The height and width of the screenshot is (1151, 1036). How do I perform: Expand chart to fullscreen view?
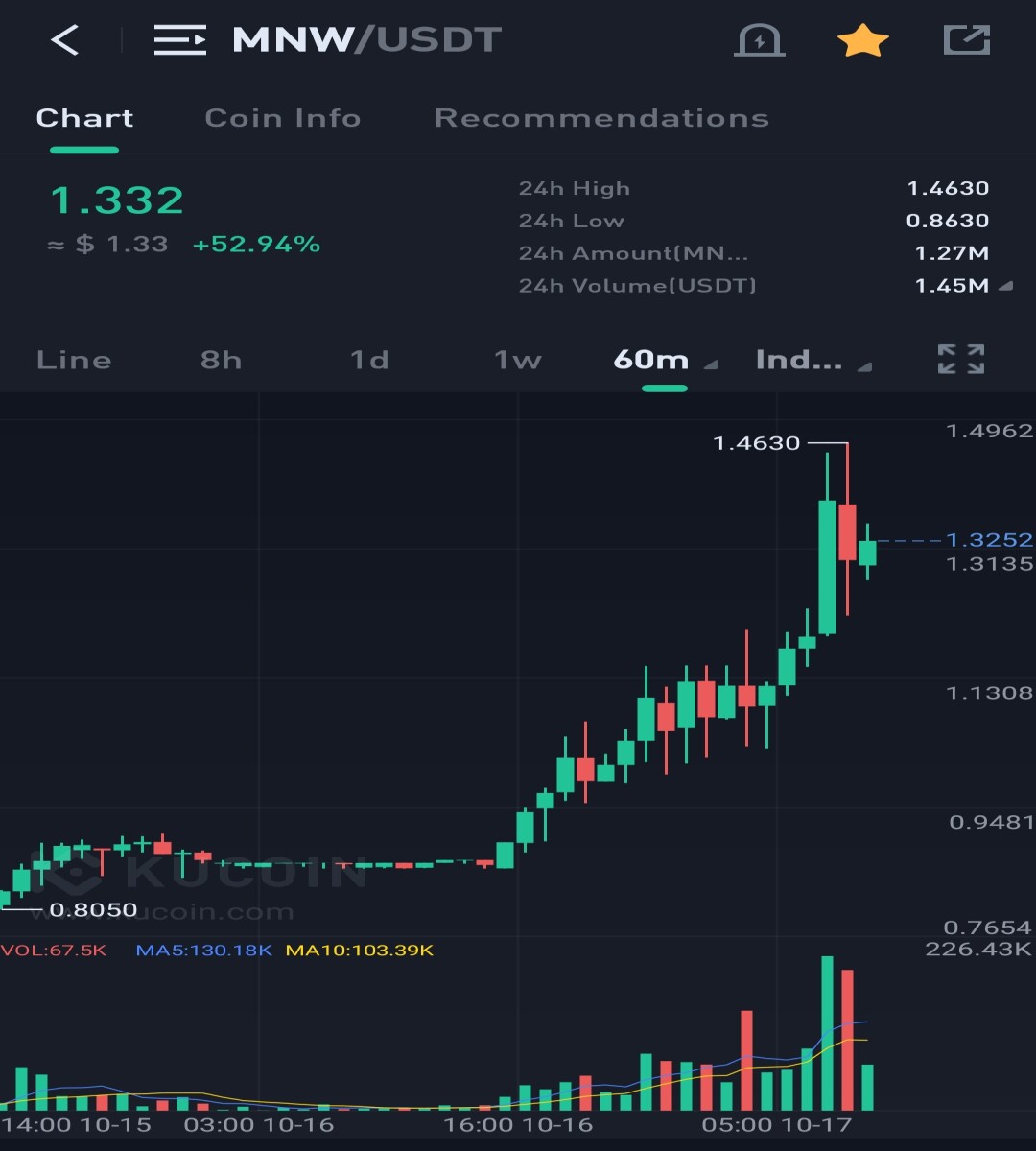tap(961, 360)
